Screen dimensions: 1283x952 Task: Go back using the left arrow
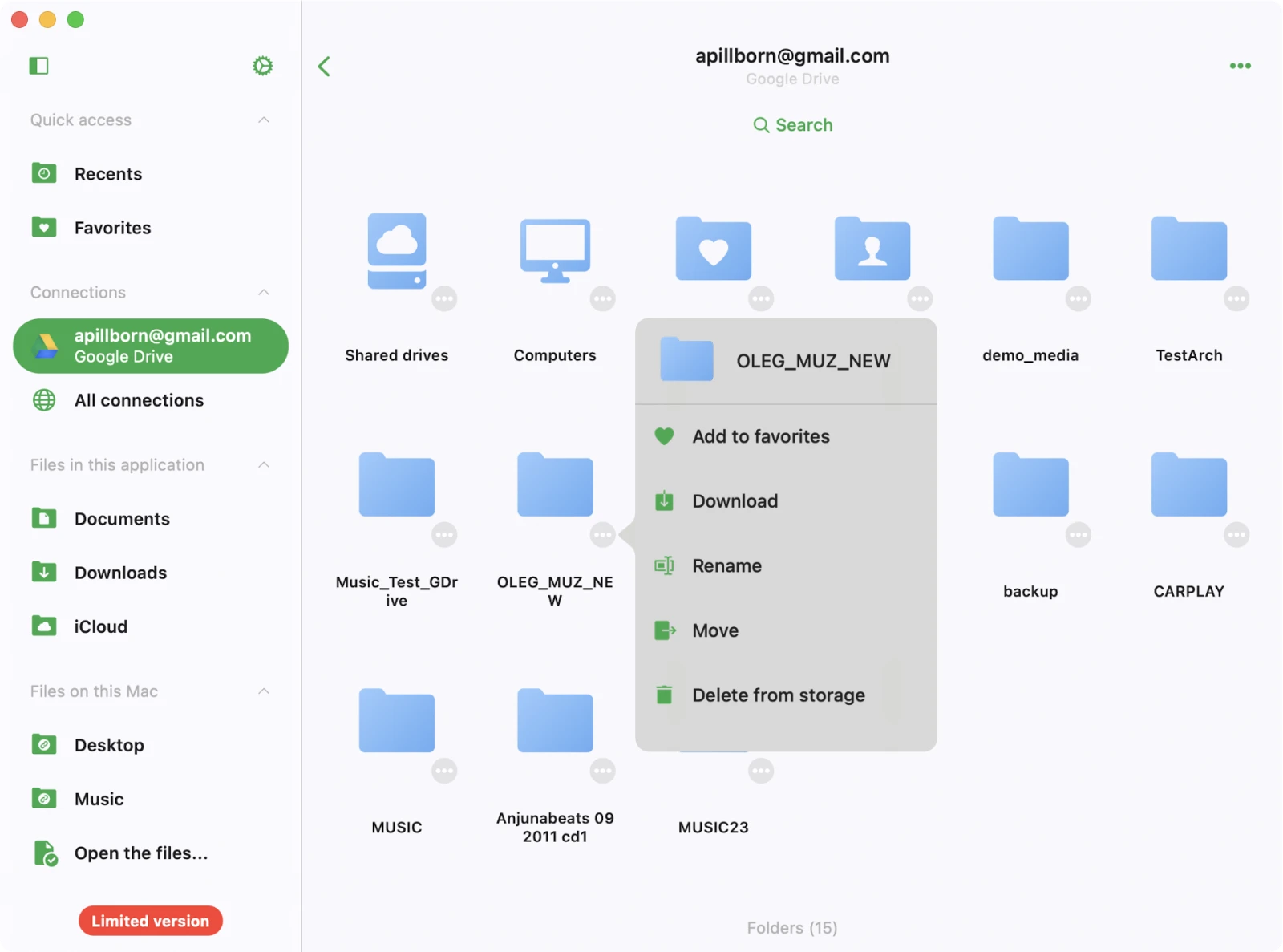click(324, 67)
